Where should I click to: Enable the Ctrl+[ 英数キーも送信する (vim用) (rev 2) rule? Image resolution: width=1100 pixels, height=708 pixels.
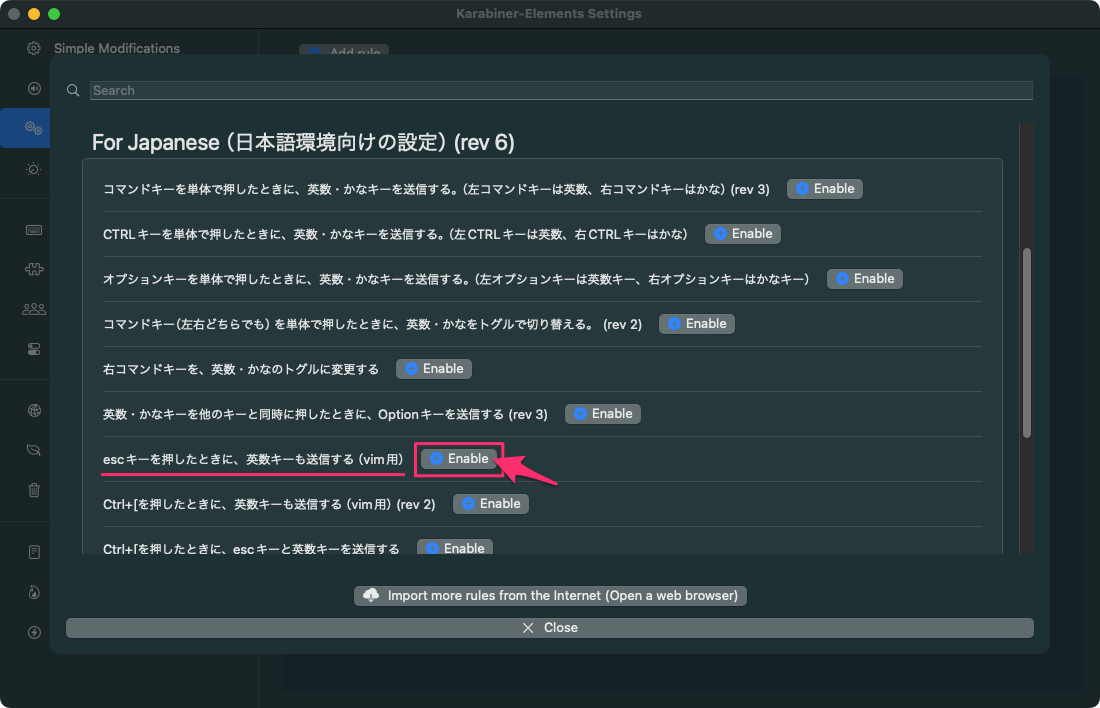490,504
